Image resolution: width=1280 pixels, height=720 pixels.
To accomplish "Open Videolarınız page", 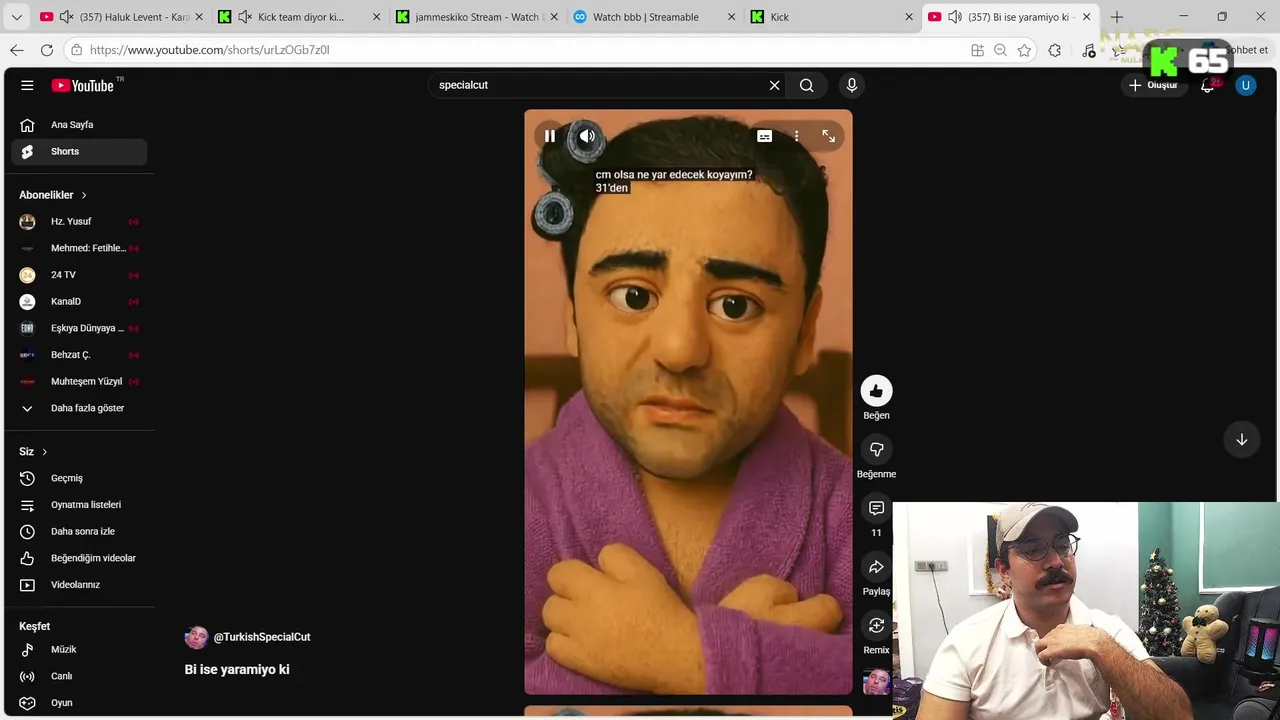I will coord(79,585).
